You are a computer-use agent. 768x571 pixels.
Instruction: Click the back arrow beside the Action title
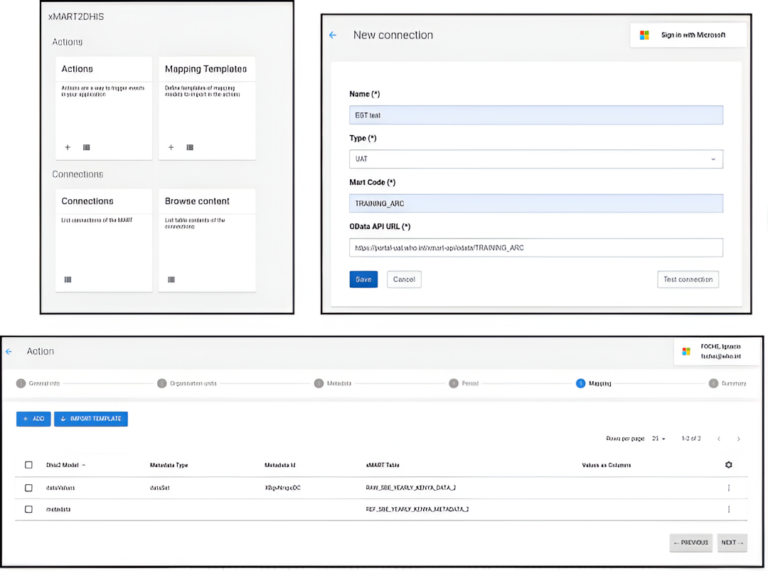coord(10,351)
